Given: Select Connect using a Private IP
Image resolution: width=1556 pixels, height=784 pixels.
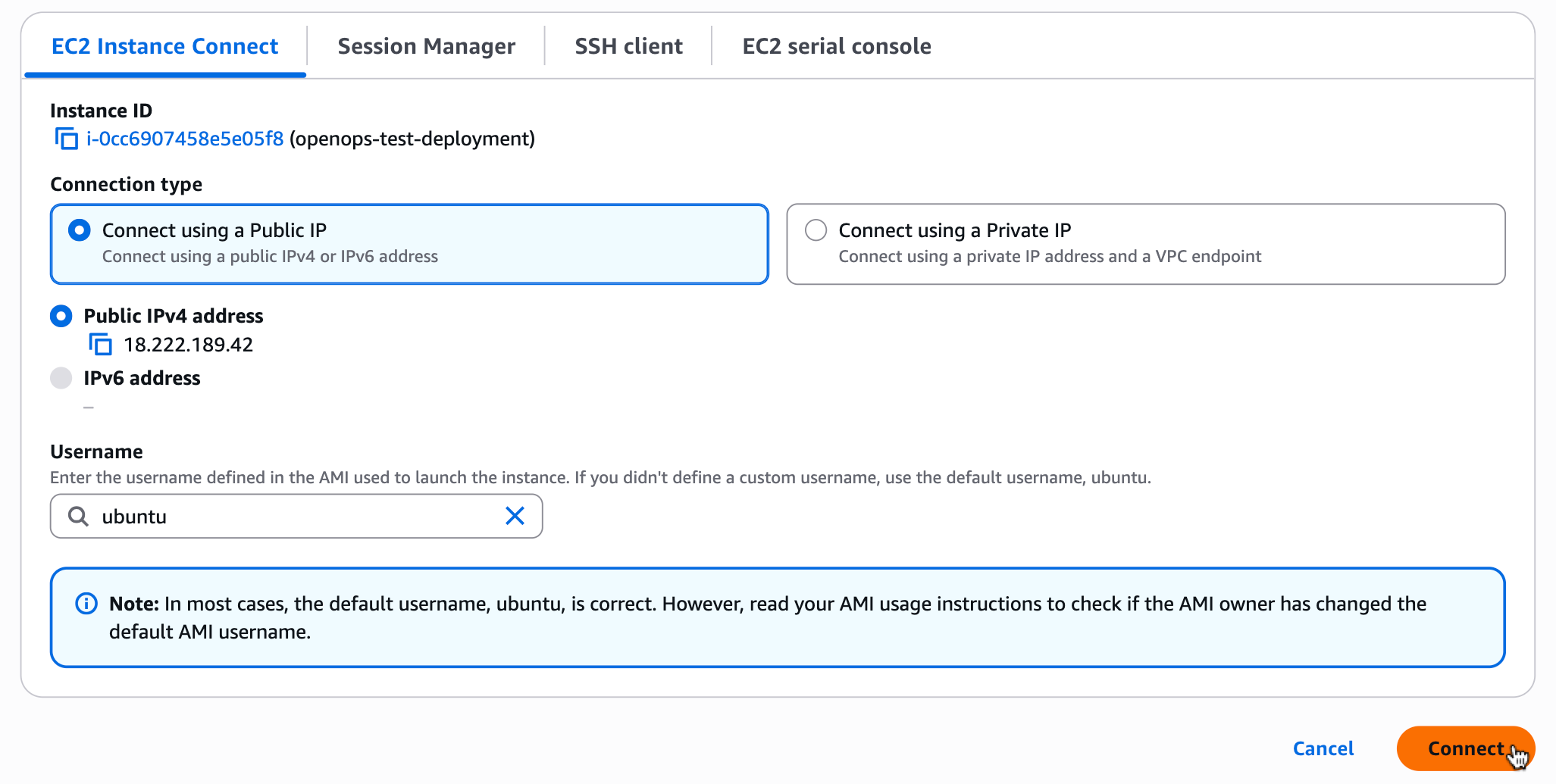Looking at the screenshot, I should tap(816, 230).
